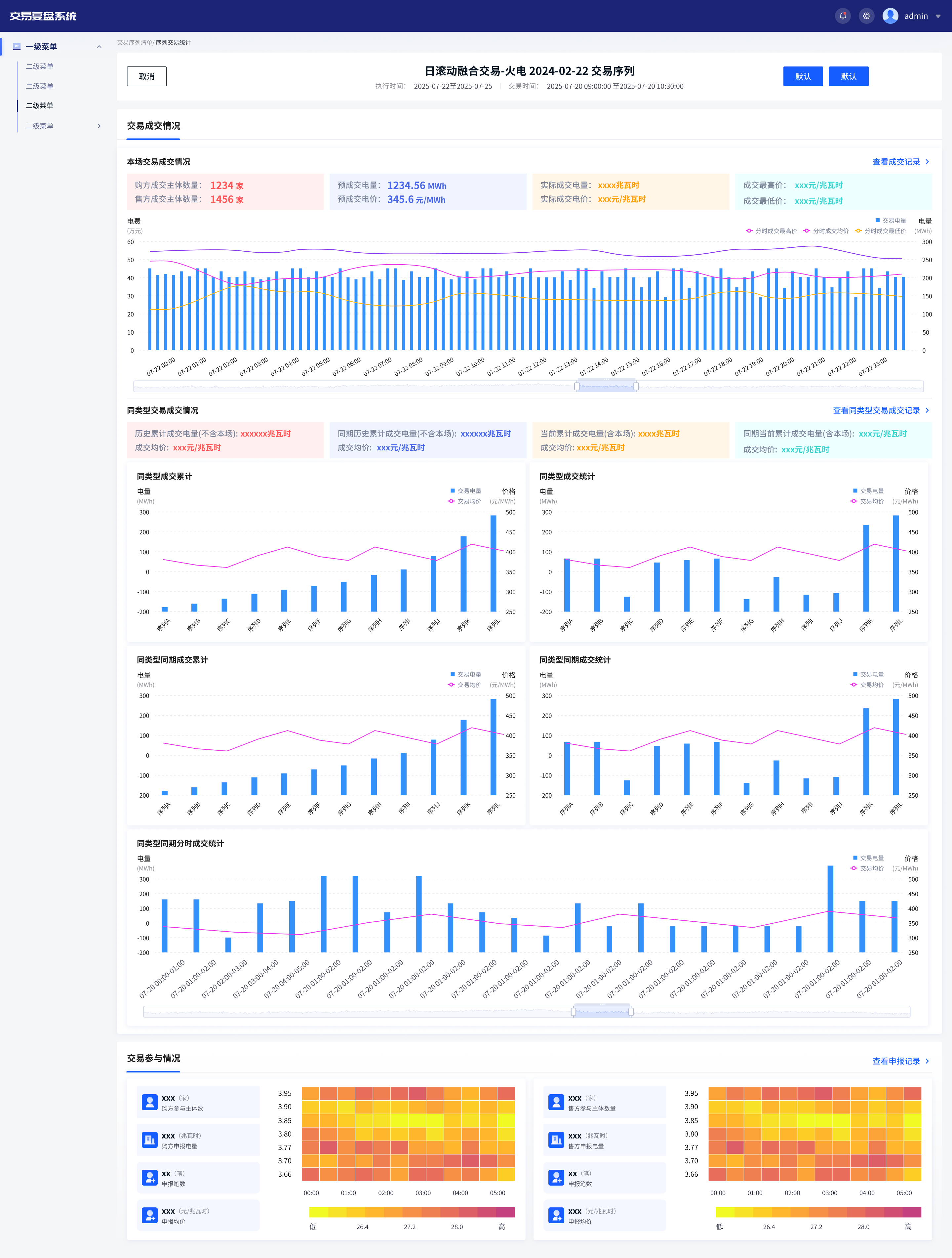Image resolution: width=952 pixels, height=1258 pixels.
Task: Click the 售方申报电量 building icon
Action: point(556,1140)
